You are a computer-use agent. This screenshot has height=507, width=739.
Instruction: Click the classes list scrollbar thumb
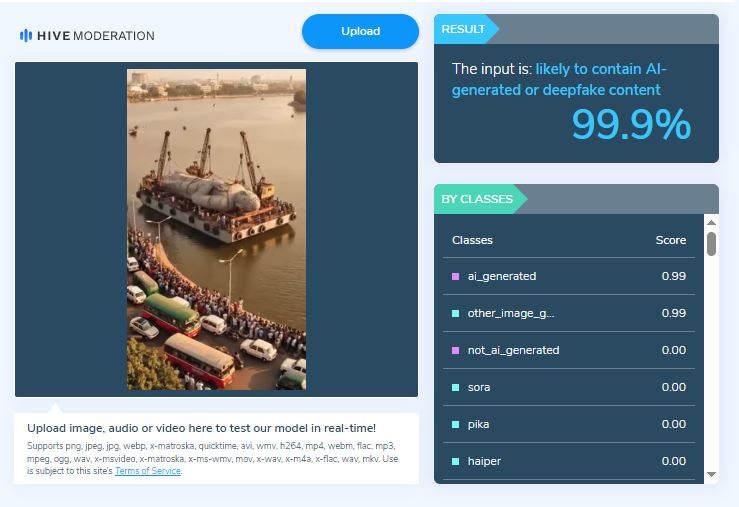pos(711,244)
